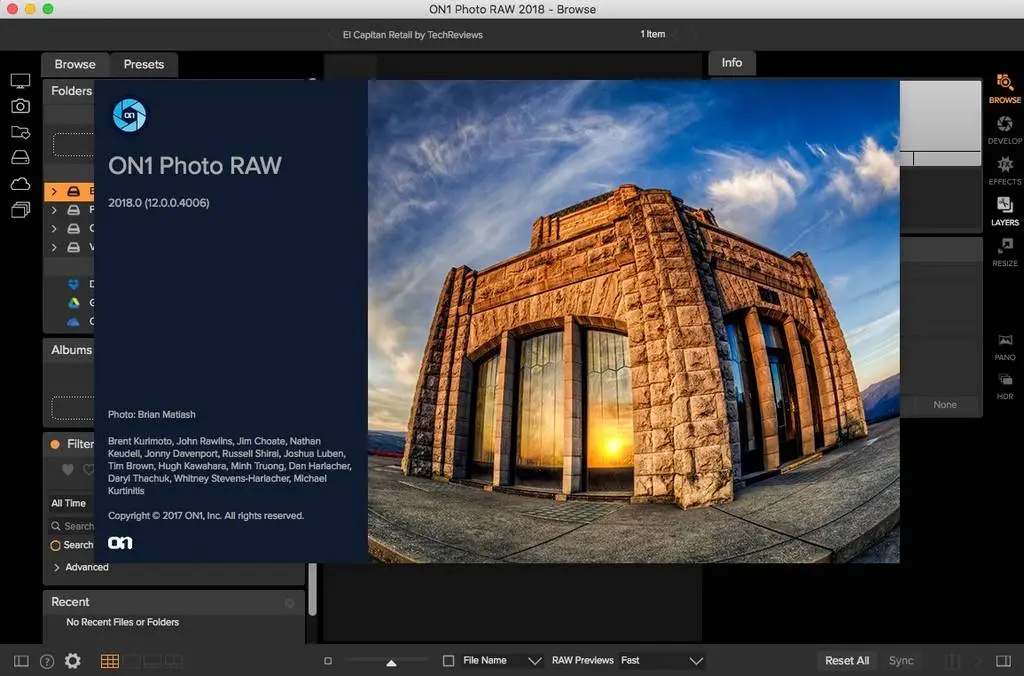Open the All Time date filter
This screenshot has height=676, width=1024.
coord(69,503)
